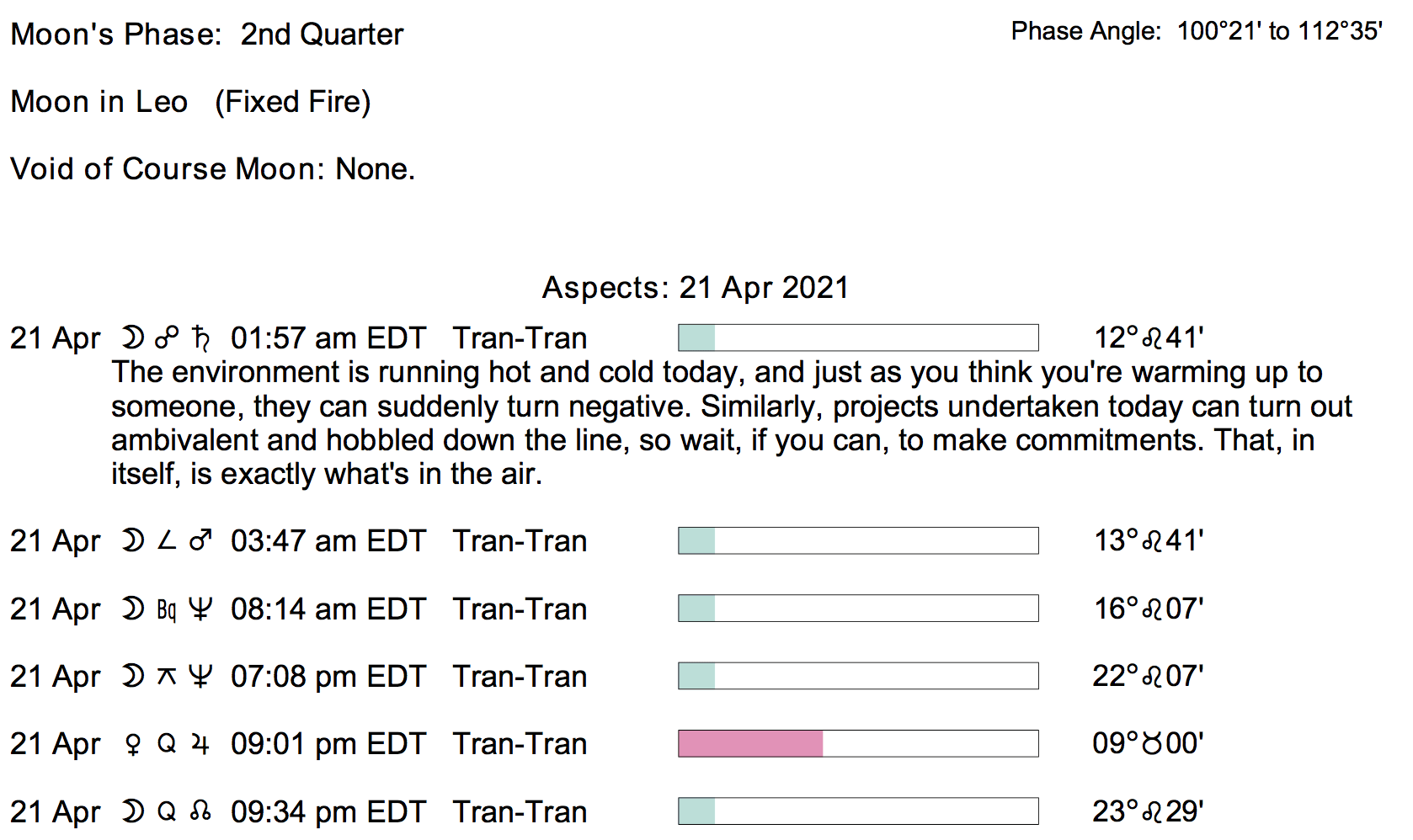Viewport: 1413px width, 840px height.
Task: Click the "Moon in Leo" text
Action: [x=99, y=102]
